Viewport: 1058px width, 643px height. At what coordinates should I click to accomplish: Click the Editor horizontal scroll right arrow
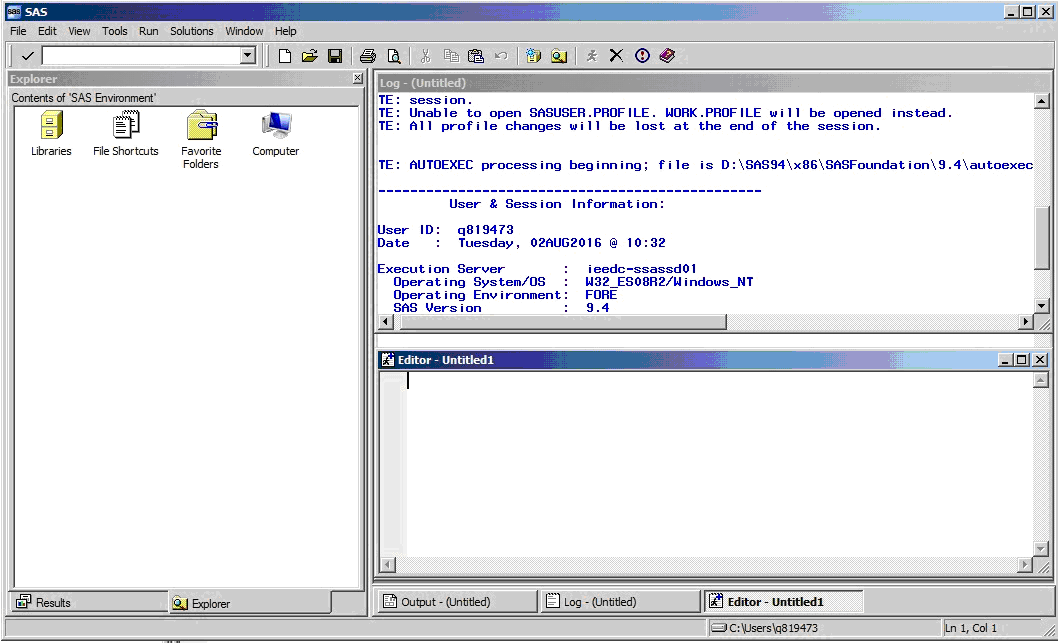point(1025,565)
